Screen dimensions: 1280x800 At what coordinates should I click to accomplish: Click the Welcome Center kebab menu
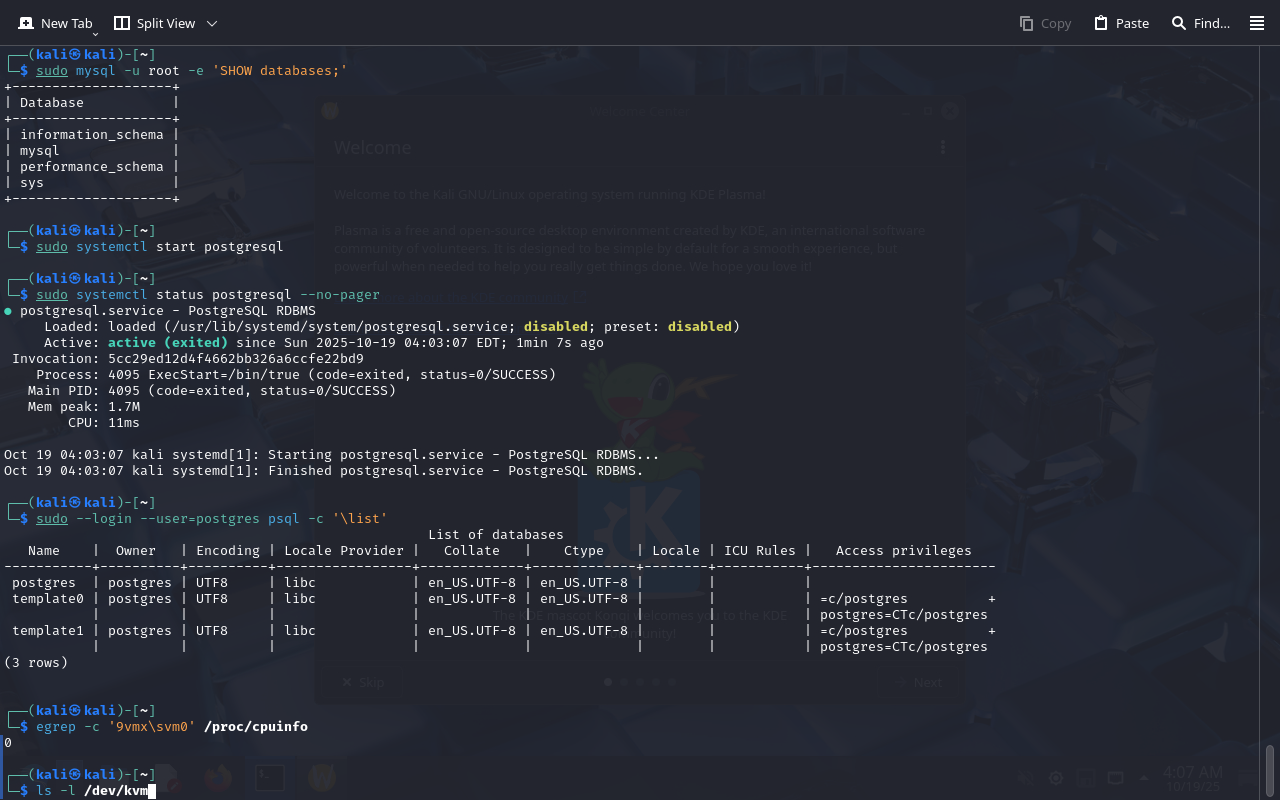click(942, 147)
